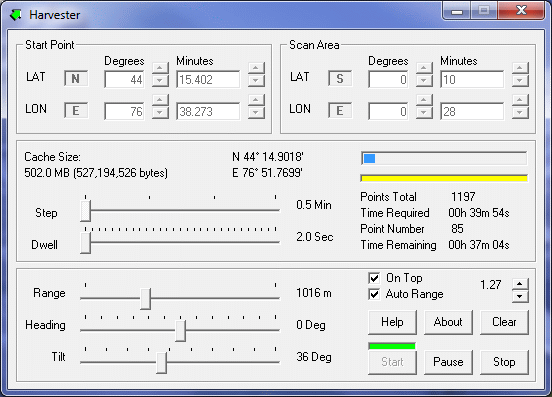Image resolution: width=552 pixels, height=397 pixels.
Task: Decrease Scan Area LON minutes with down arrow
Action: click(x=520, y=113)
